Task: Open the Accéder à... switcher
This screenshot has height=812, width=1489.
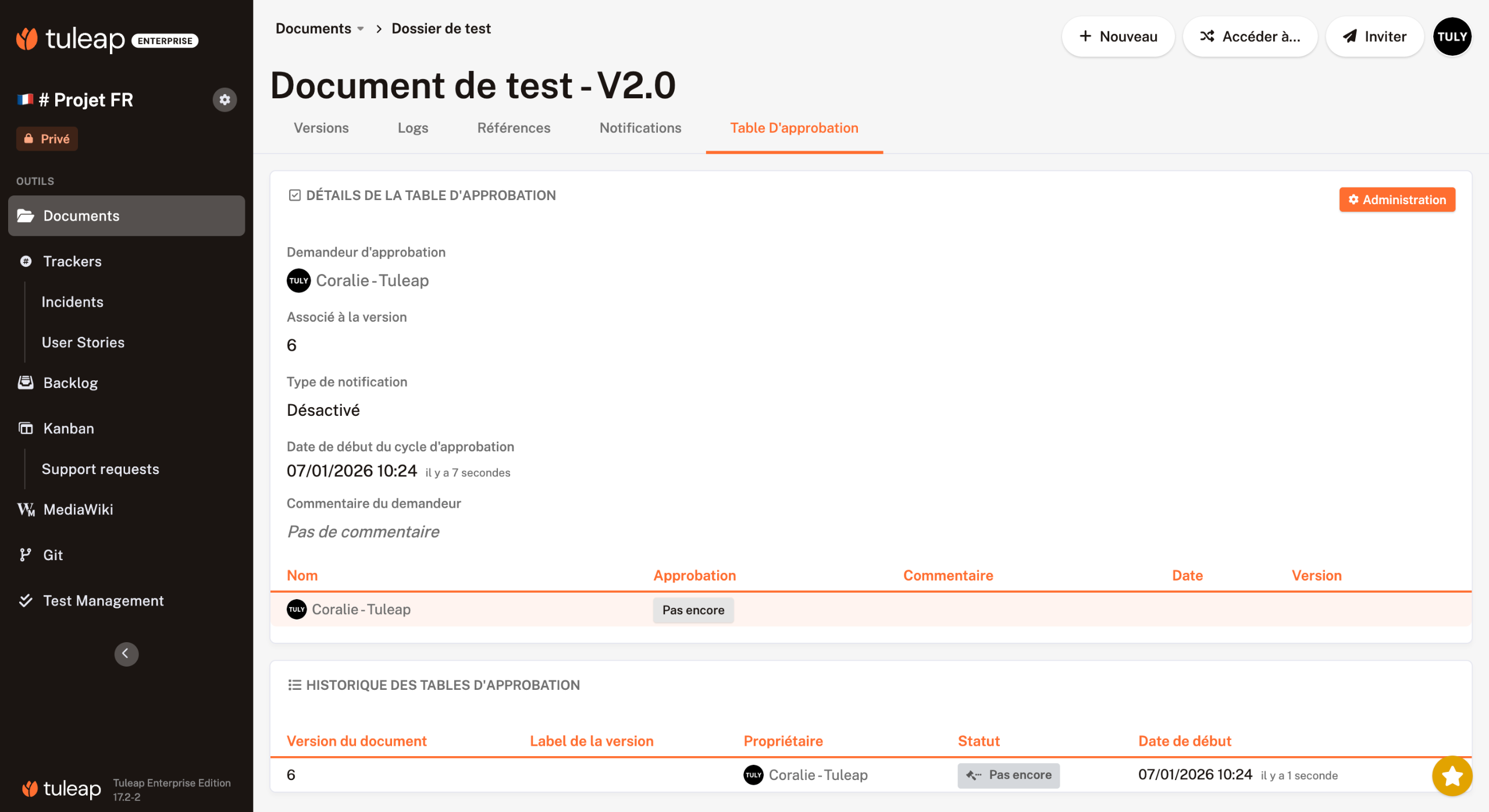Action: (1250, 37)
